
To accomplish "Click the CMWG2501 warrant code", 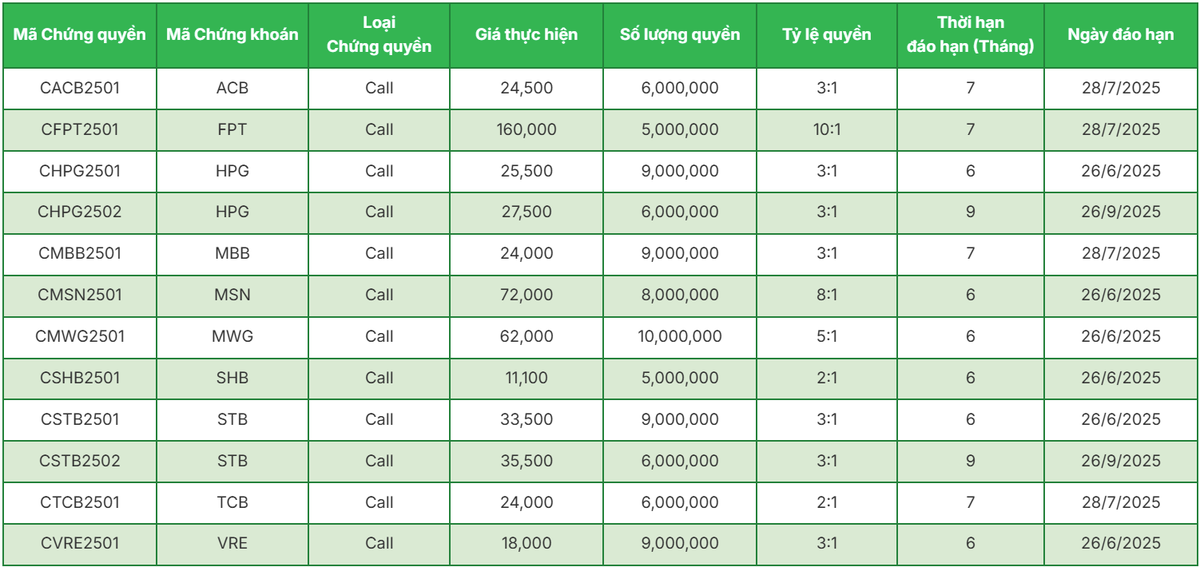I will coord(80,336).
